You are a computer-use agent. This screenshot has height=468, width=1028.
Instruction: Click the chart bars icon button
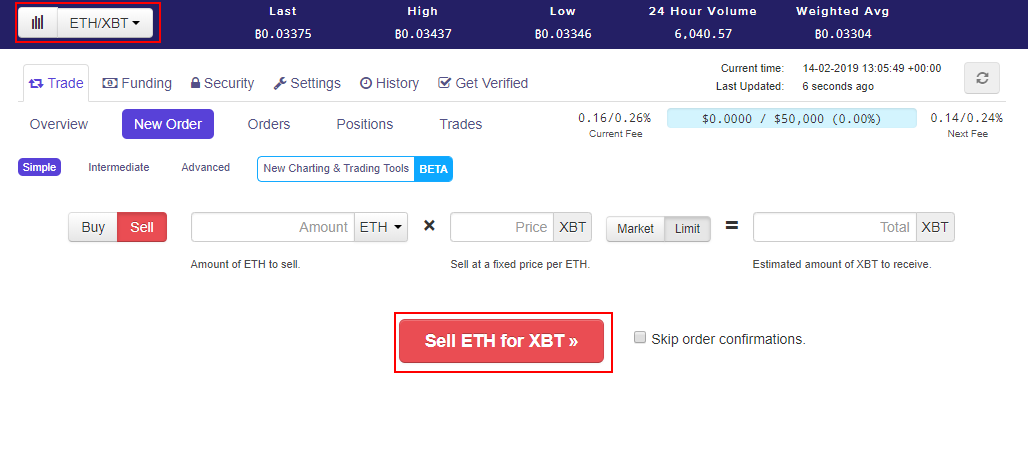37,22
